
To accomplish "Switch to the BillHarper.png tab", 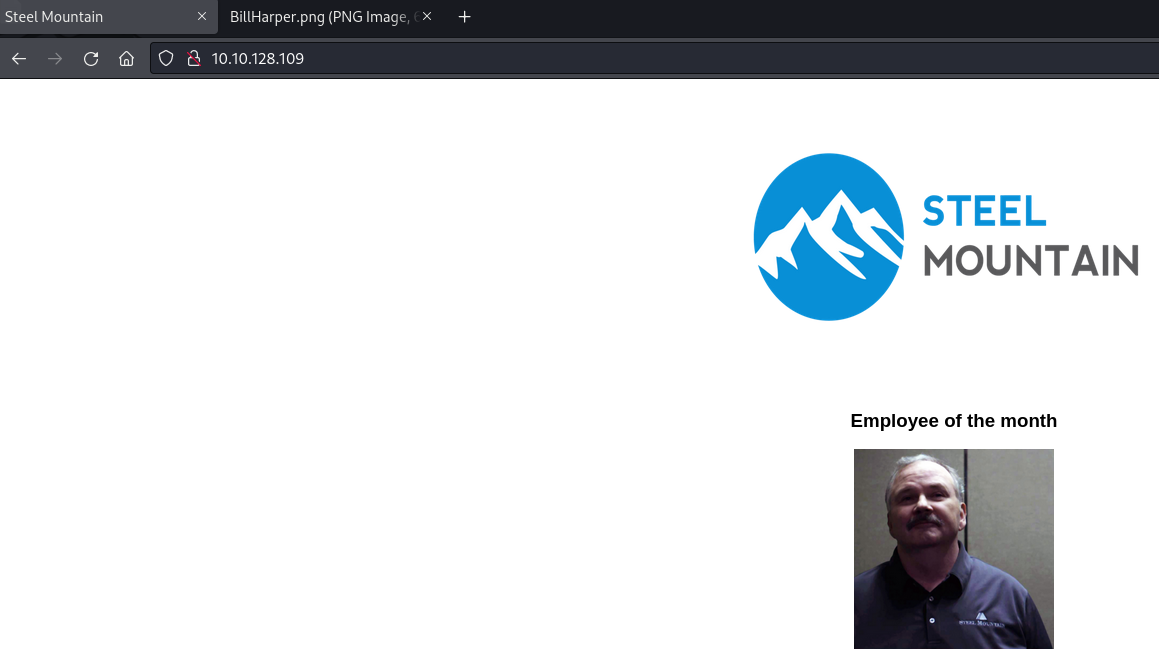I will 331,16.
